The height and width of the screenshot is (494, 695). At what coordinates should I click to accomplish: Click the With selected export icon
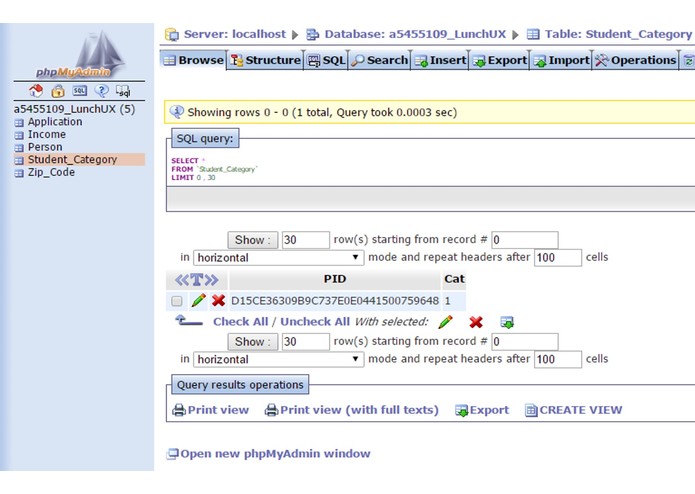(507, 322)
